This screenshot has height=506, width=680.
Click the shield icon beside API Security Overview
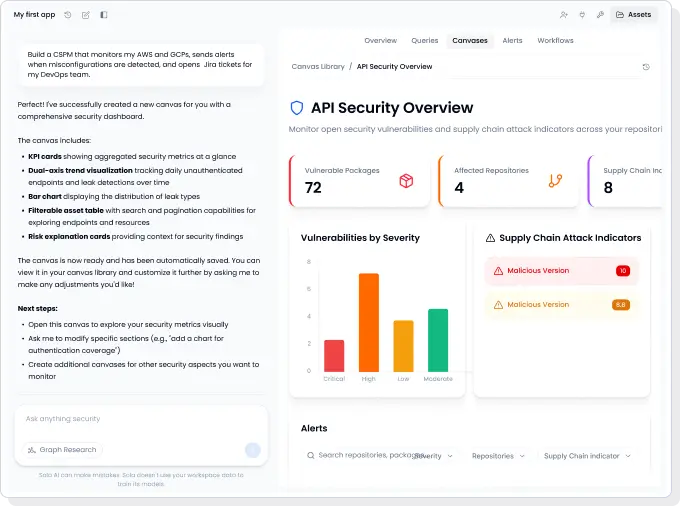point(297,108)
